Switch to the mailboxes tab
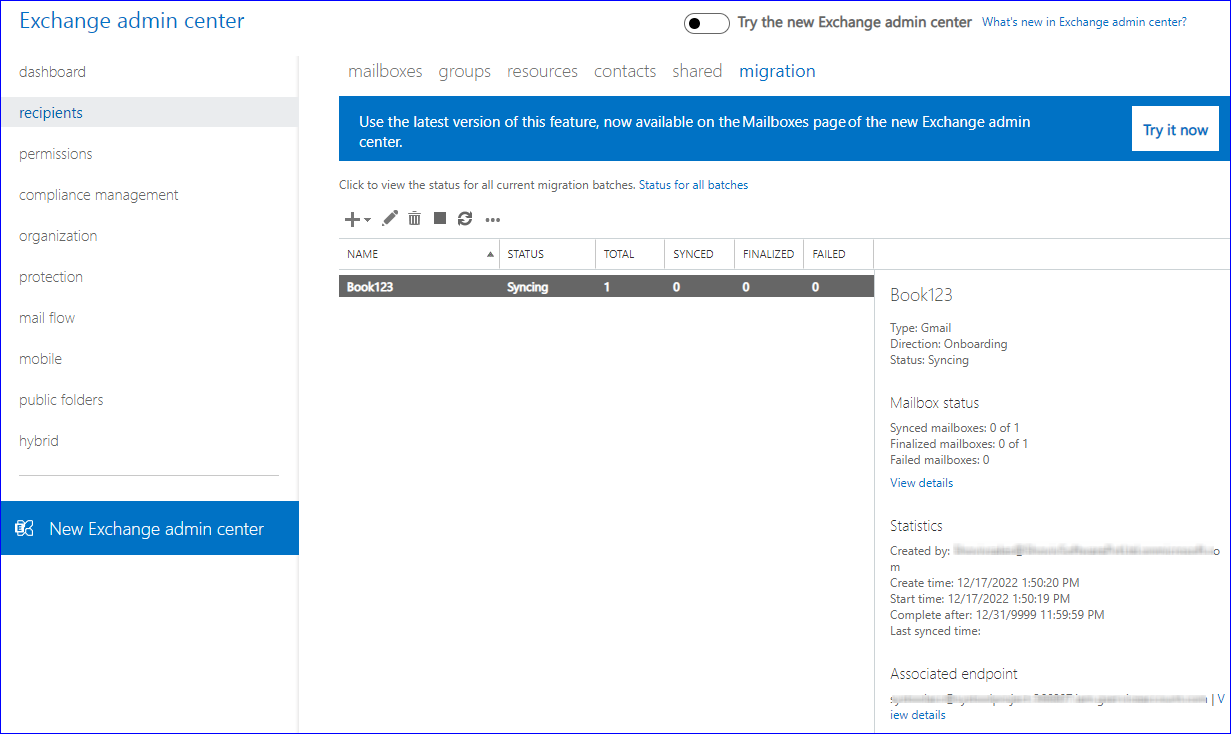1231x734 pixels. click(385, 71)
